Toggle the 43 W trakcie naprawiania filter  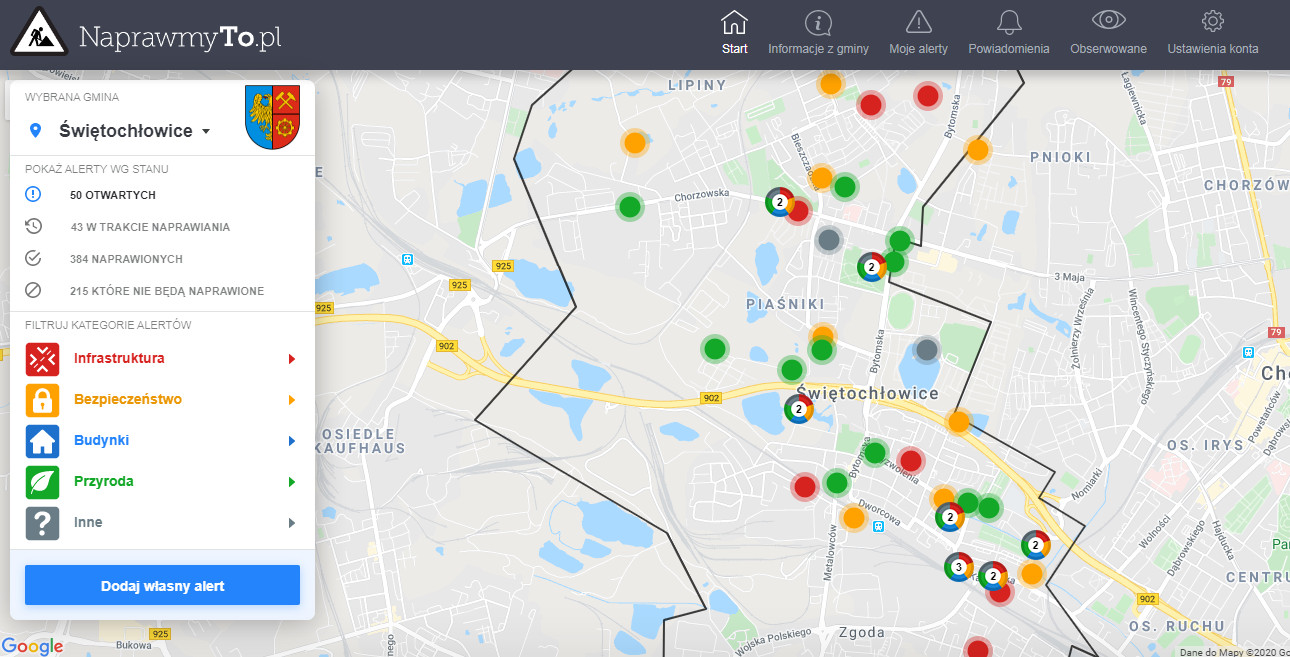[x=150, y=227]
